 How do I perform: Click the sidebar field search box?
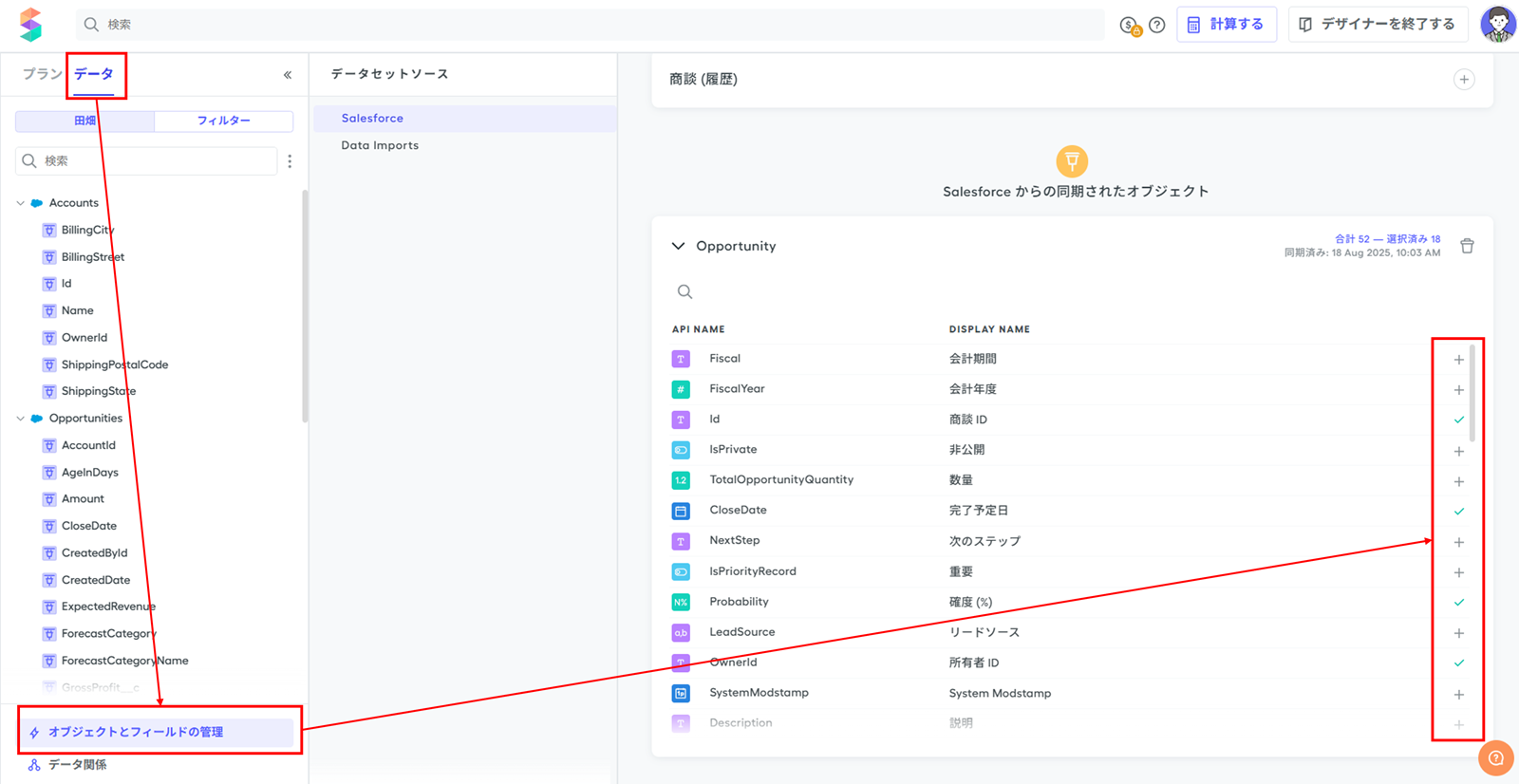point(147,161)
